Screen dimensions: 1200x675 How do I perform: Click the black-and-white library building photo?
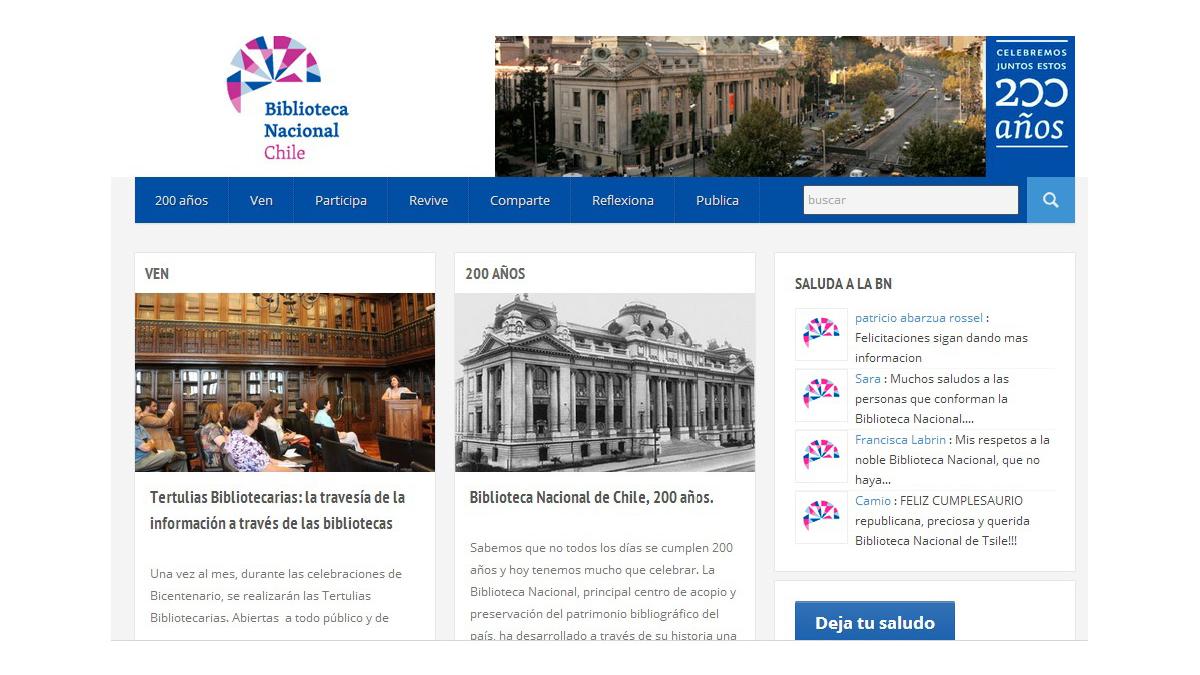pos(605,382)
